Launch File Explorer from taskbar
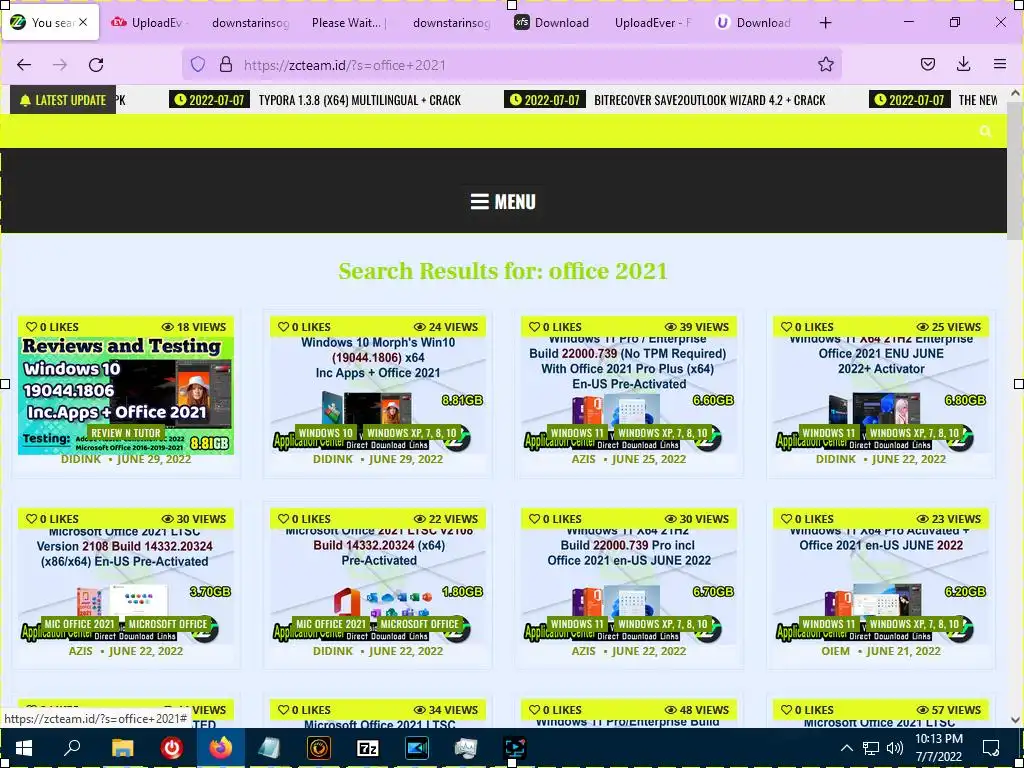The image size is (1024, 768). 122,748
